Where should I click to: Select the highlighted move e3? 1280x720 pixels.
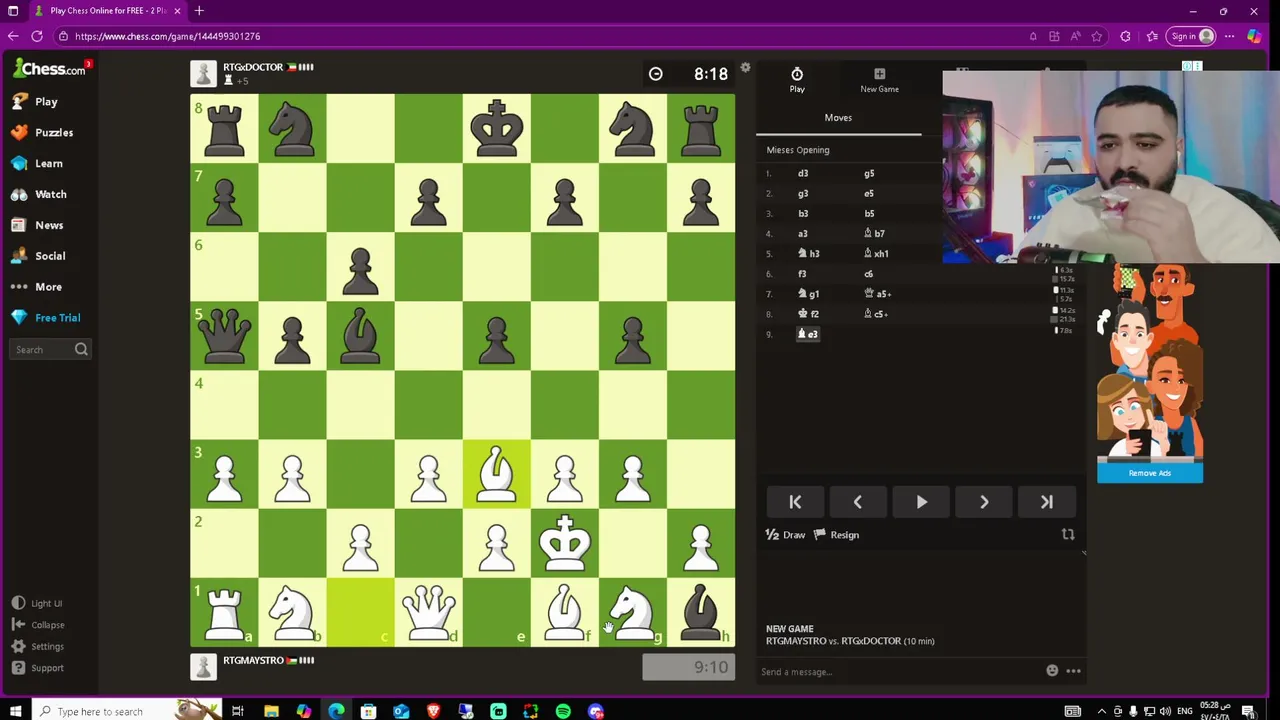808,334
